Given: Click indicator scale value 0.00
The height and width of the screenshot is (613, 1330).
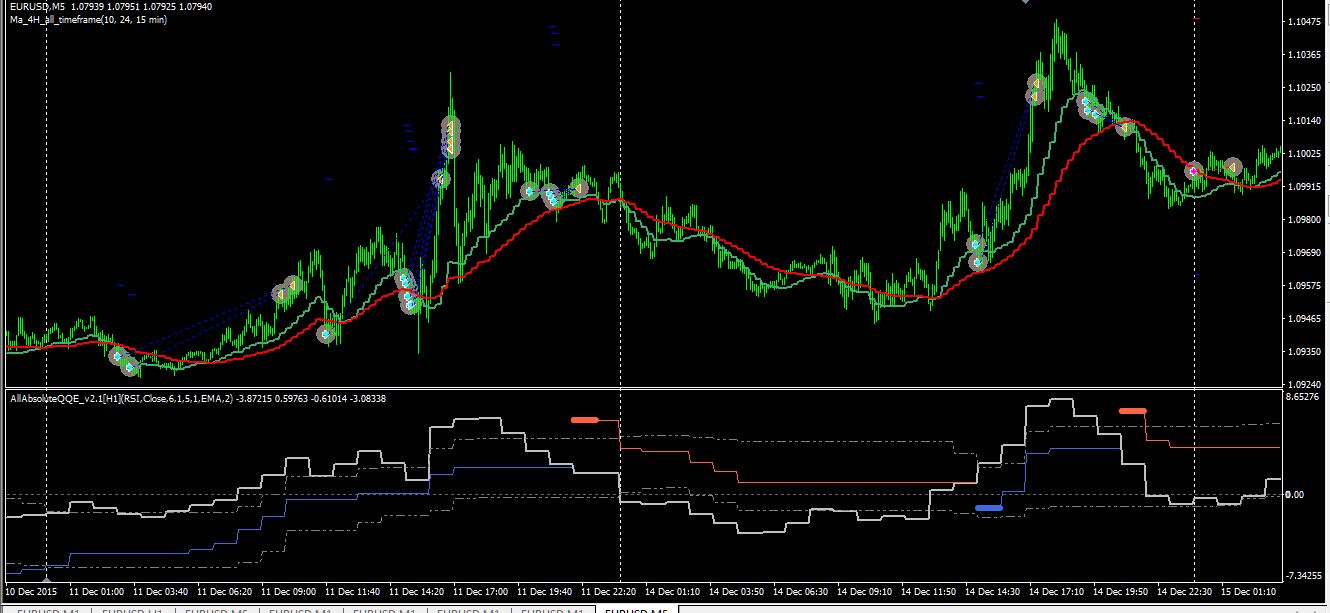Looking at the screenshot, I should (x=1295, y=495).
